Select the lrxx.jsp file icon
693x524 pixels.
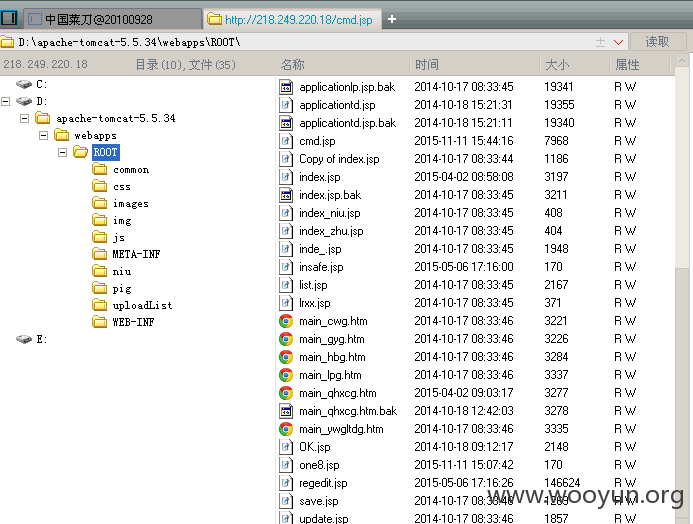tap(286, 303)
